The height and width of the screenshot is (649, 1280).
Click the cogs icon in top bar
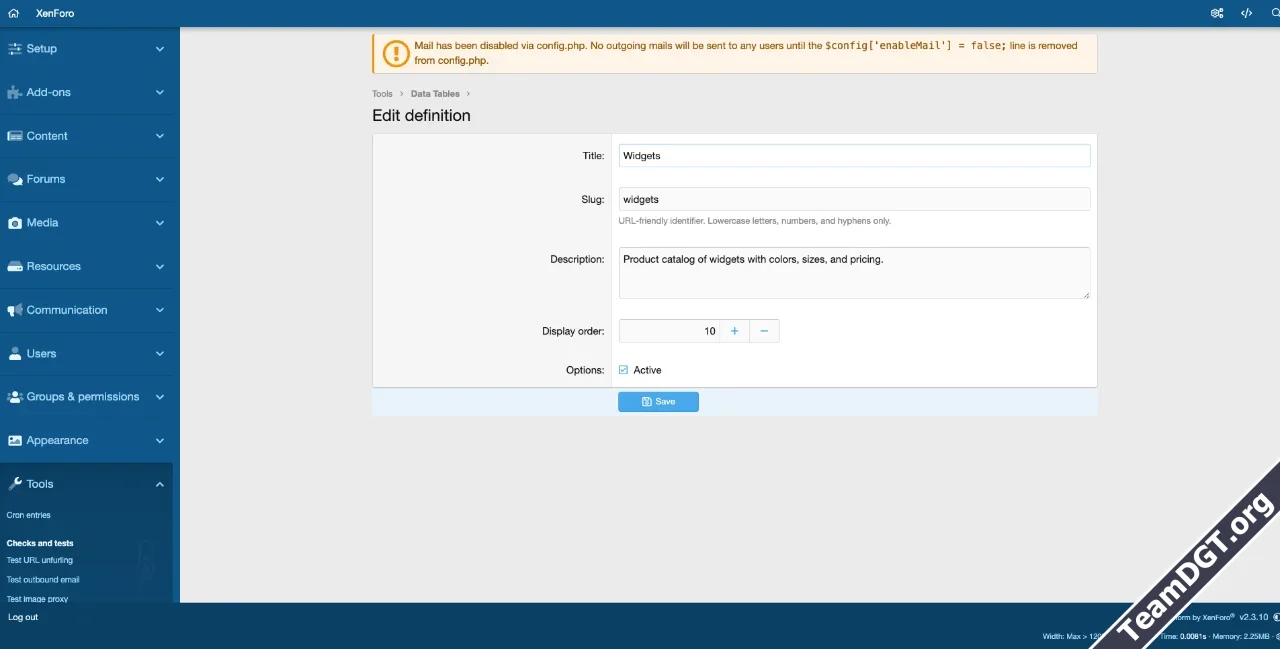pos(1217,13)
